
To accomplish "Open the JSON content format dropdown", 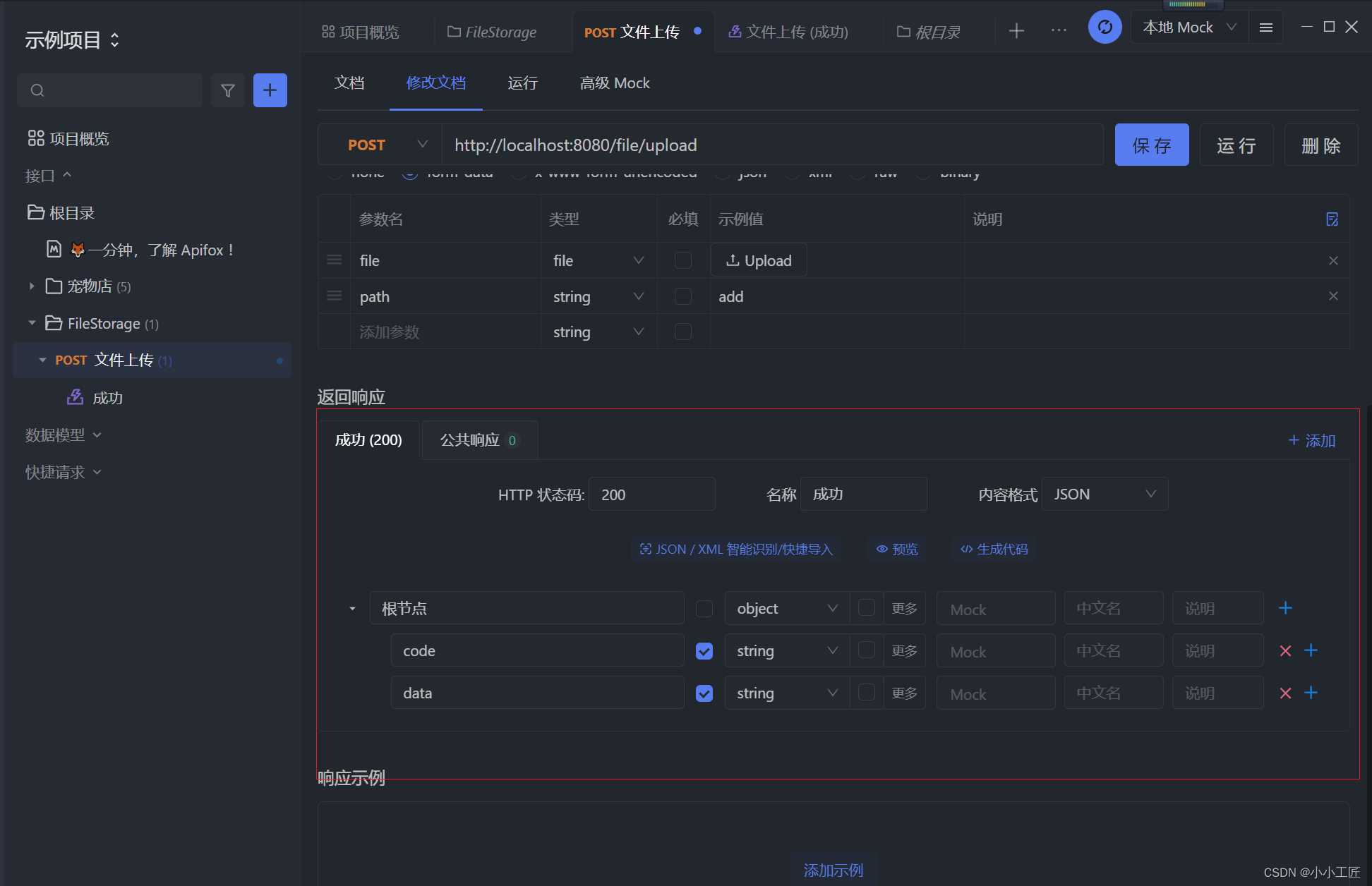I will click(1105, 494).
